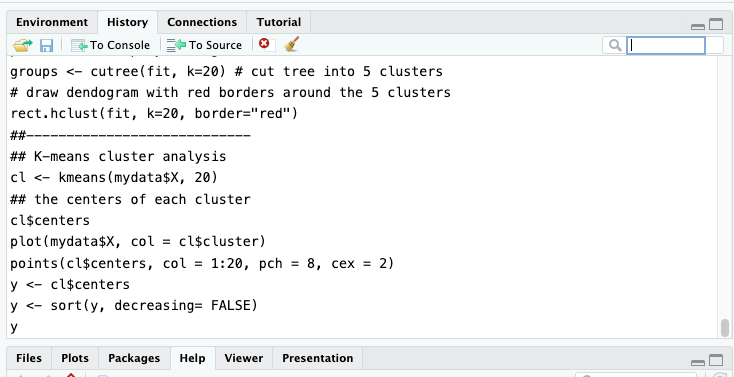
Task: Save history using the floppy disk icon
Action: tap(46, 45)
